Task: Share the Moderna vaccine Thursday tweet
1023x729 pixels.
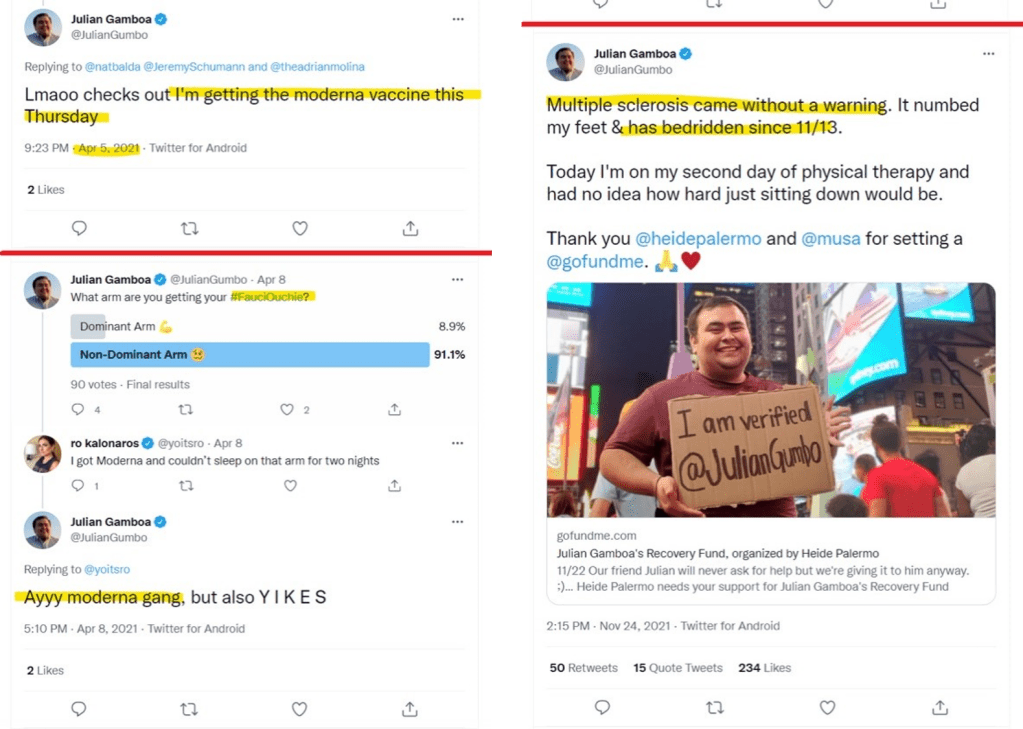Action: pyautogui.click(x=410, y=229)
